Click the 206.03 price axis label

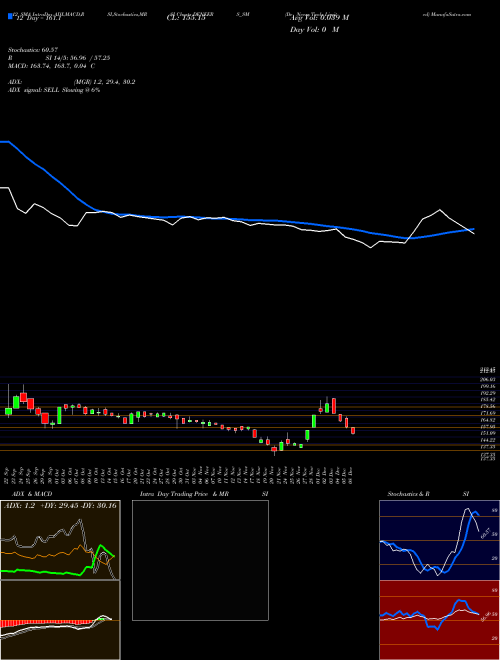pos(489,379)
